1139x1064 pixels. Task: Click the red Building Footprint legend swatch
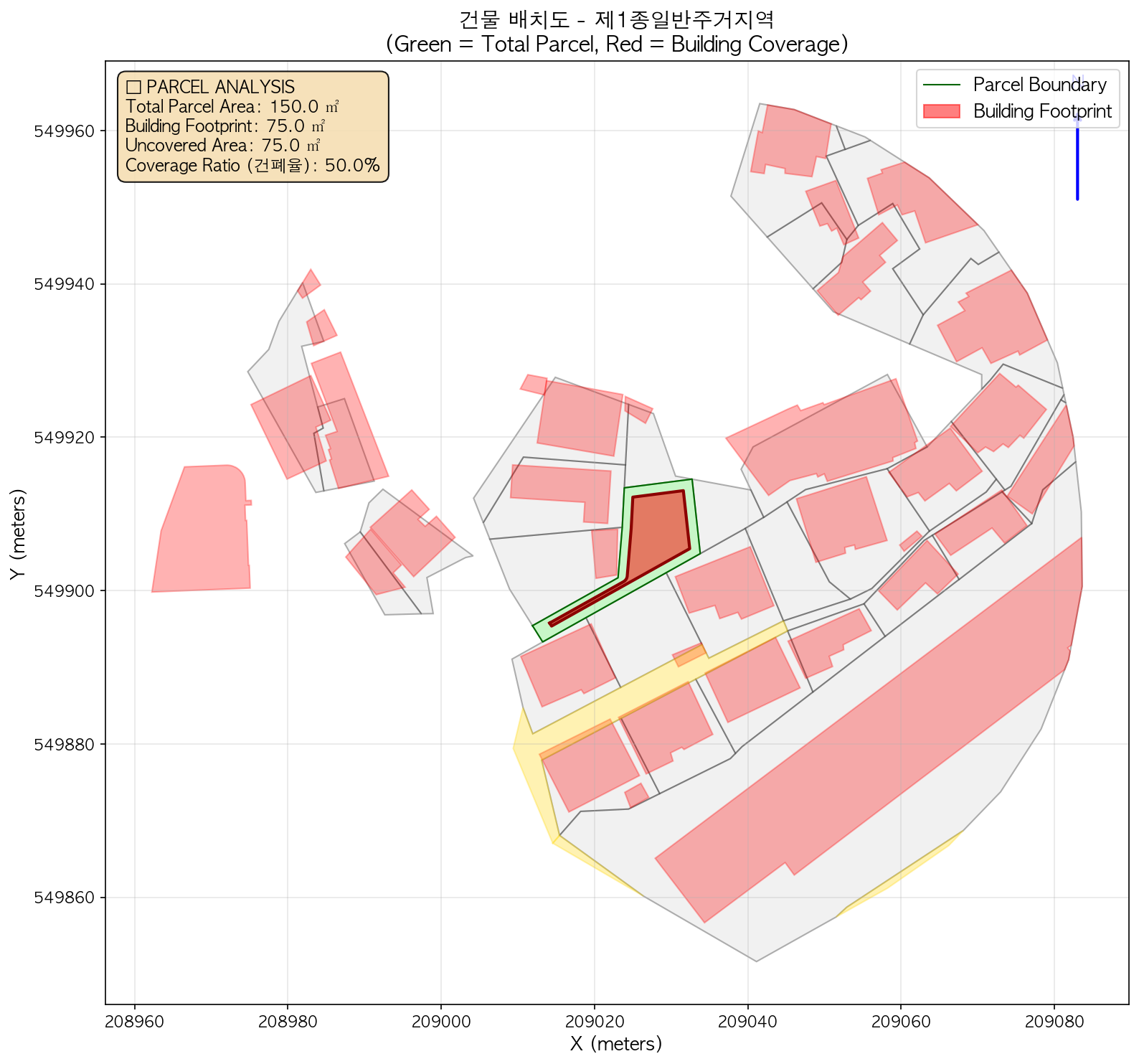[x=941, y=111]
